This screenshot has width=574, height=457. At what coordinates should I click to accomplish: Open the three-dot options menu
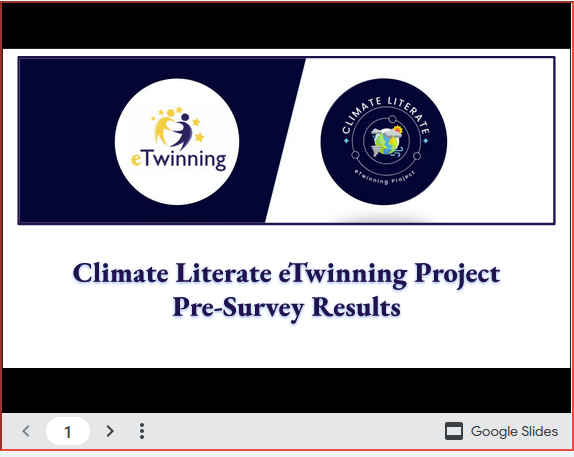(x=142, y=431)
